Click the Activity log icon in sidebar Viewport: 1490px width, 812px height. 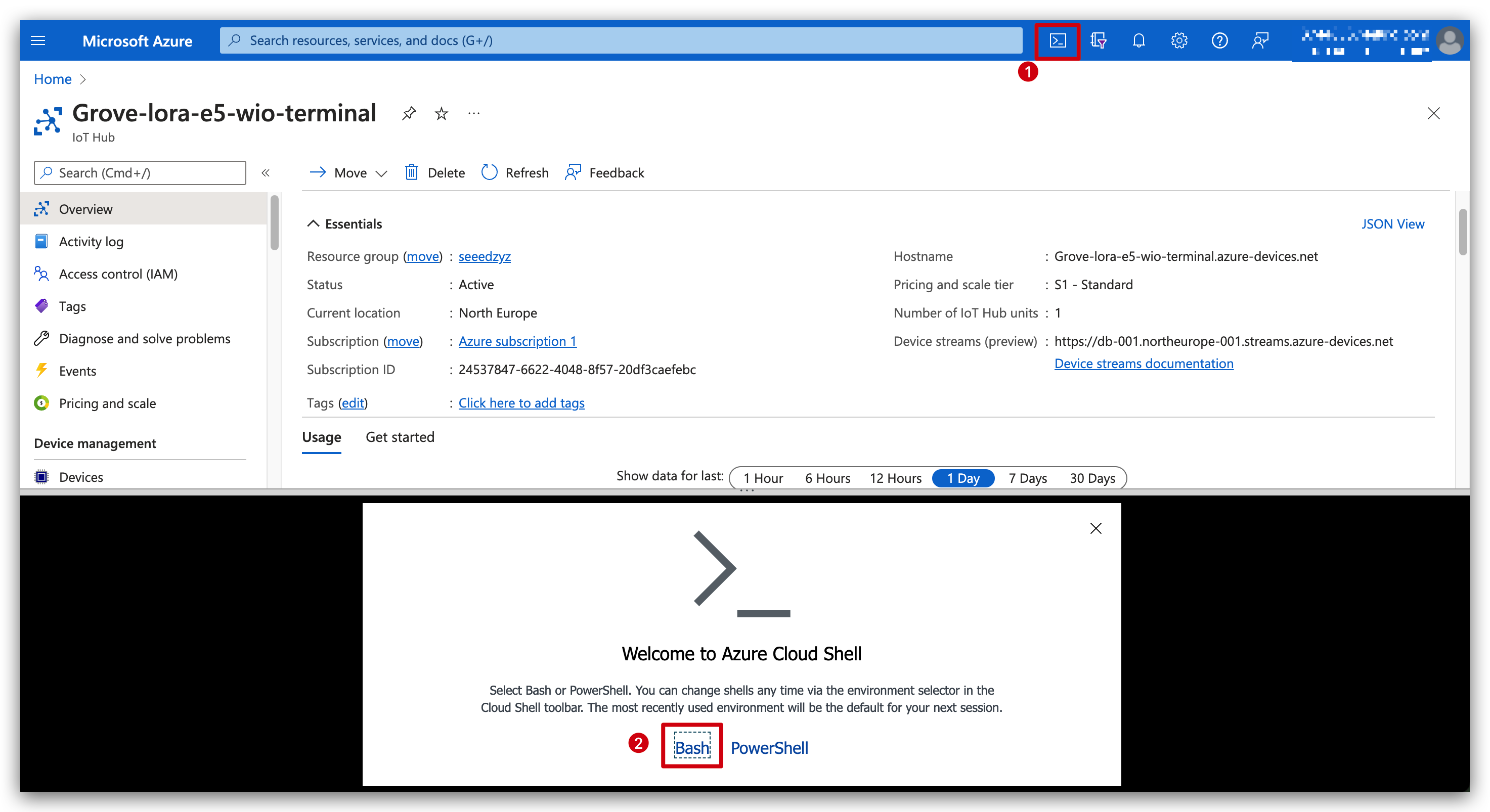point(41,241)
